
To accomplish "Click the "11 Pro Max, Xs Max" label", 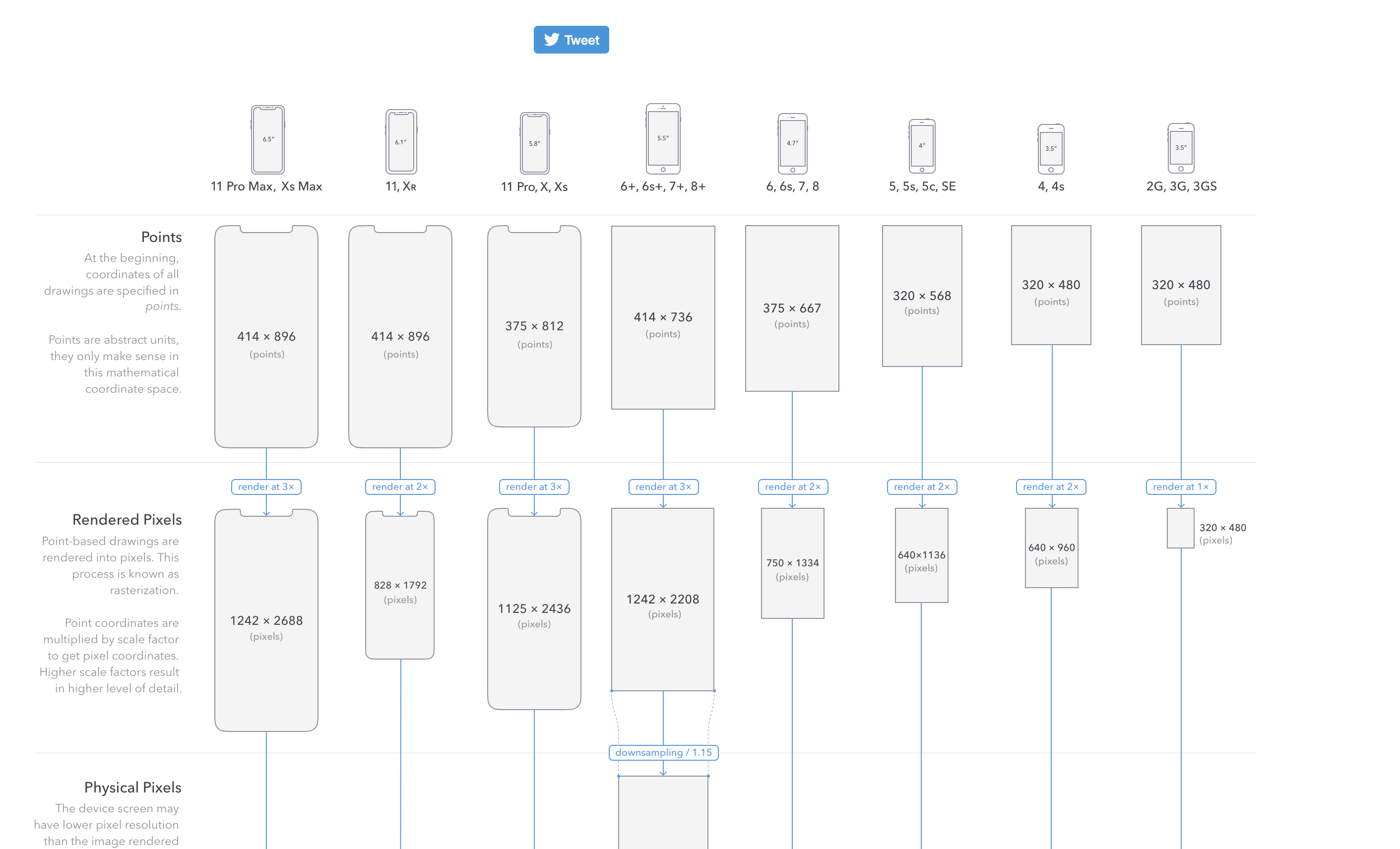I will 266,186.
